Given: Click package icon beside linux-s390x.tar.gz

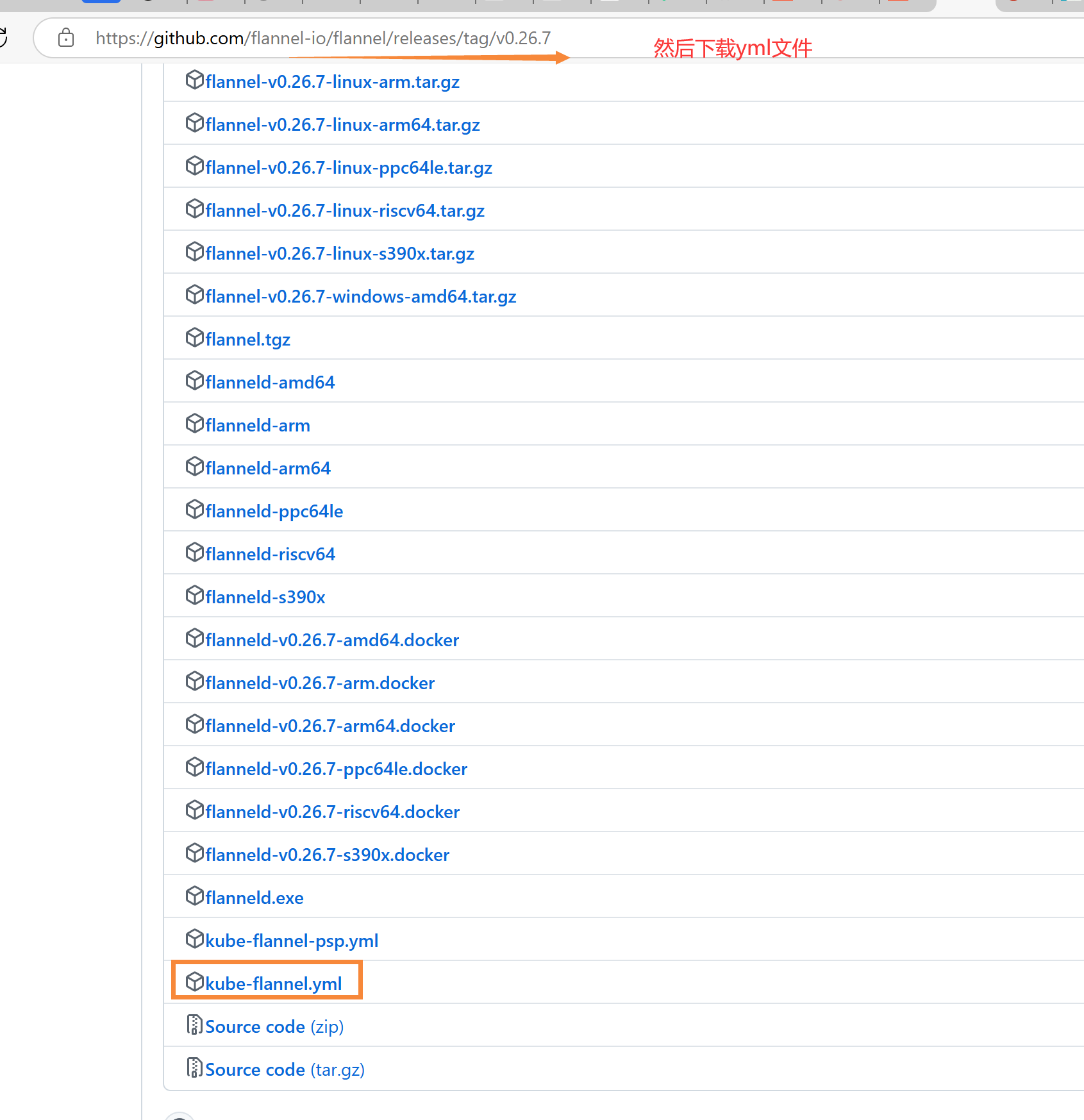Looking at the screenshot, I should pos(194,251).
